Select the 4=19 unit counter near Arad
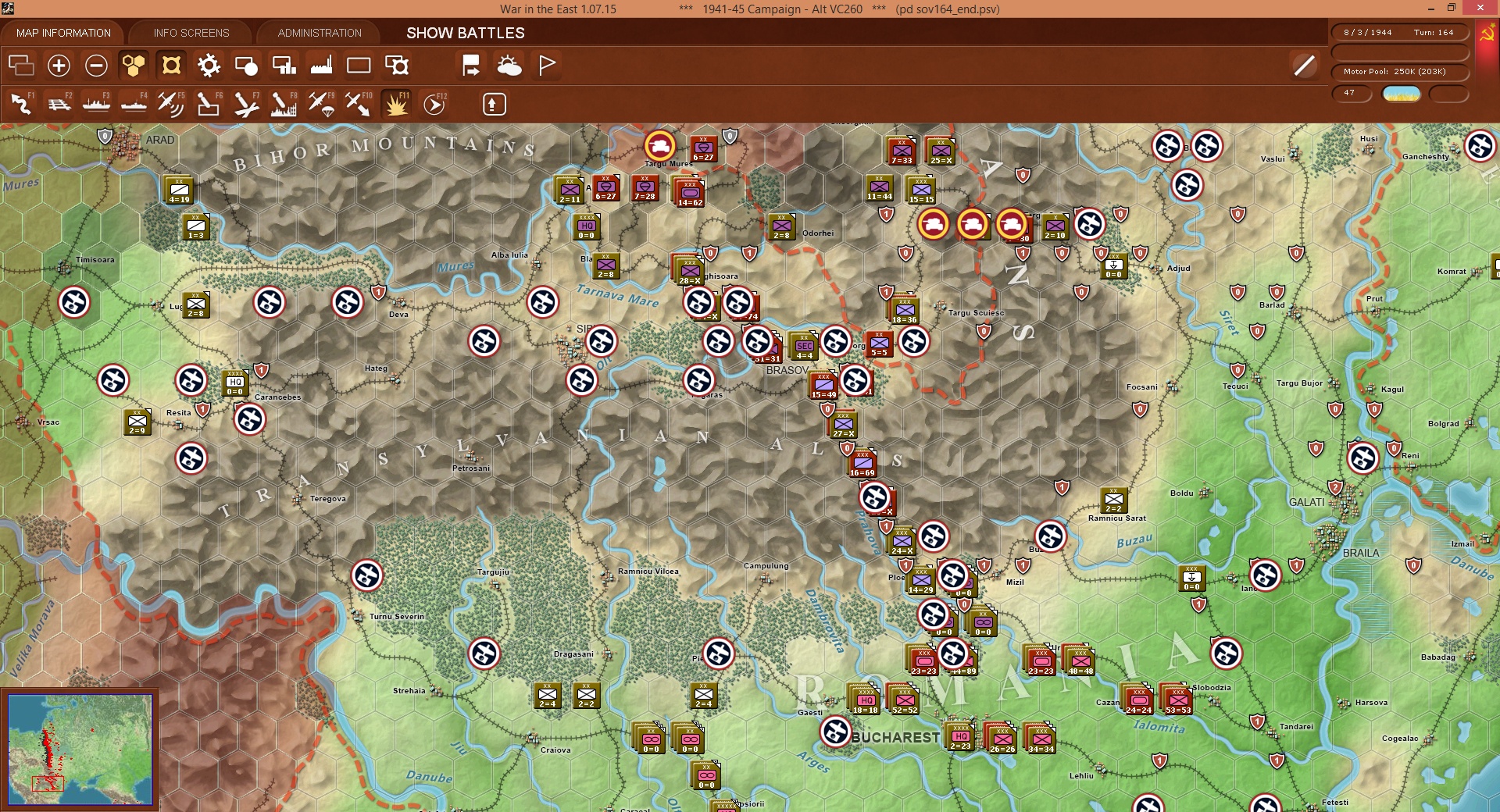Image resolution: width=1500 pixels, height=812 pixels. 179,190
